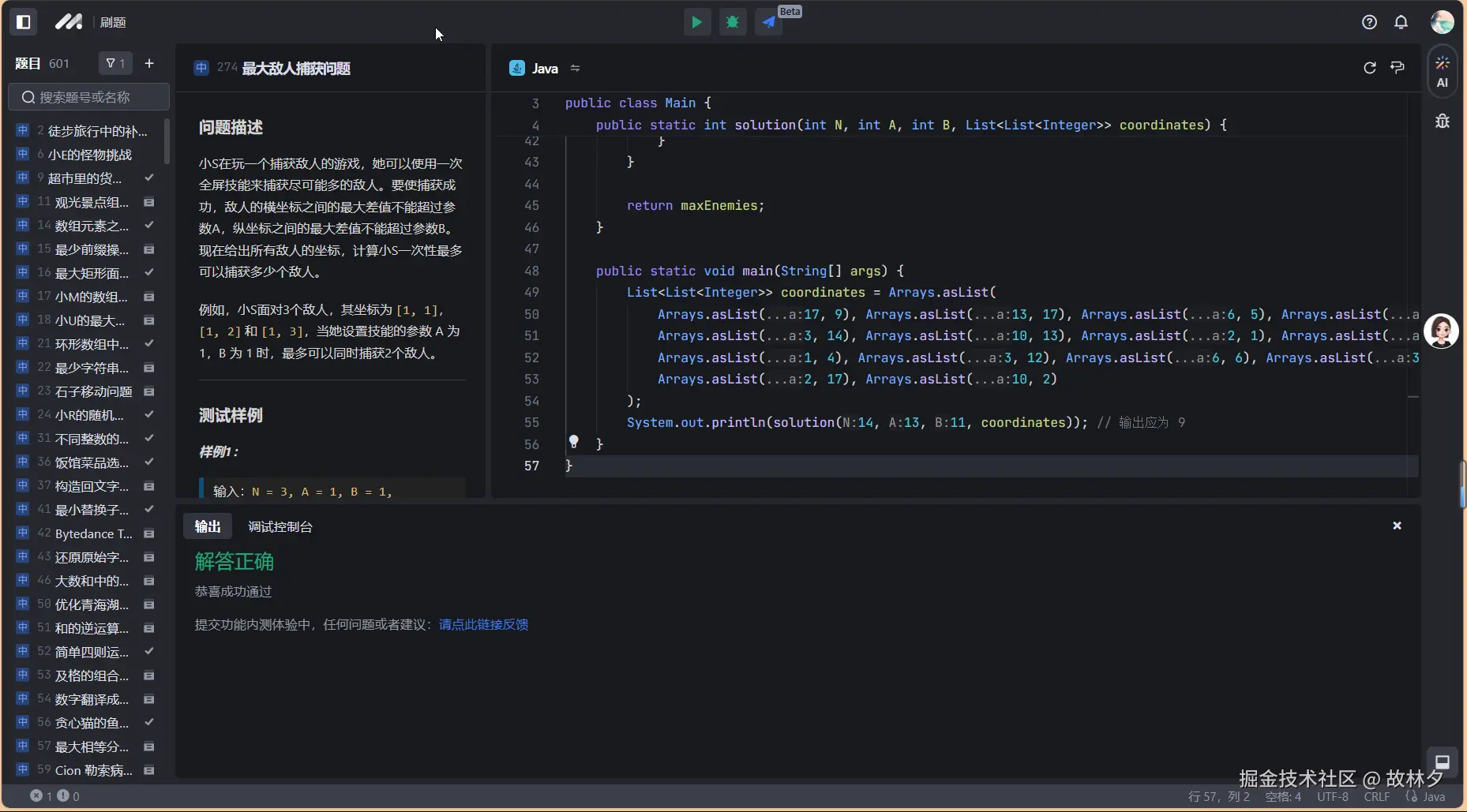The height and width of the screenshot is (812, 1467).
Task: Reset code with the refresh icon
Action: (x=1370, y=68)
